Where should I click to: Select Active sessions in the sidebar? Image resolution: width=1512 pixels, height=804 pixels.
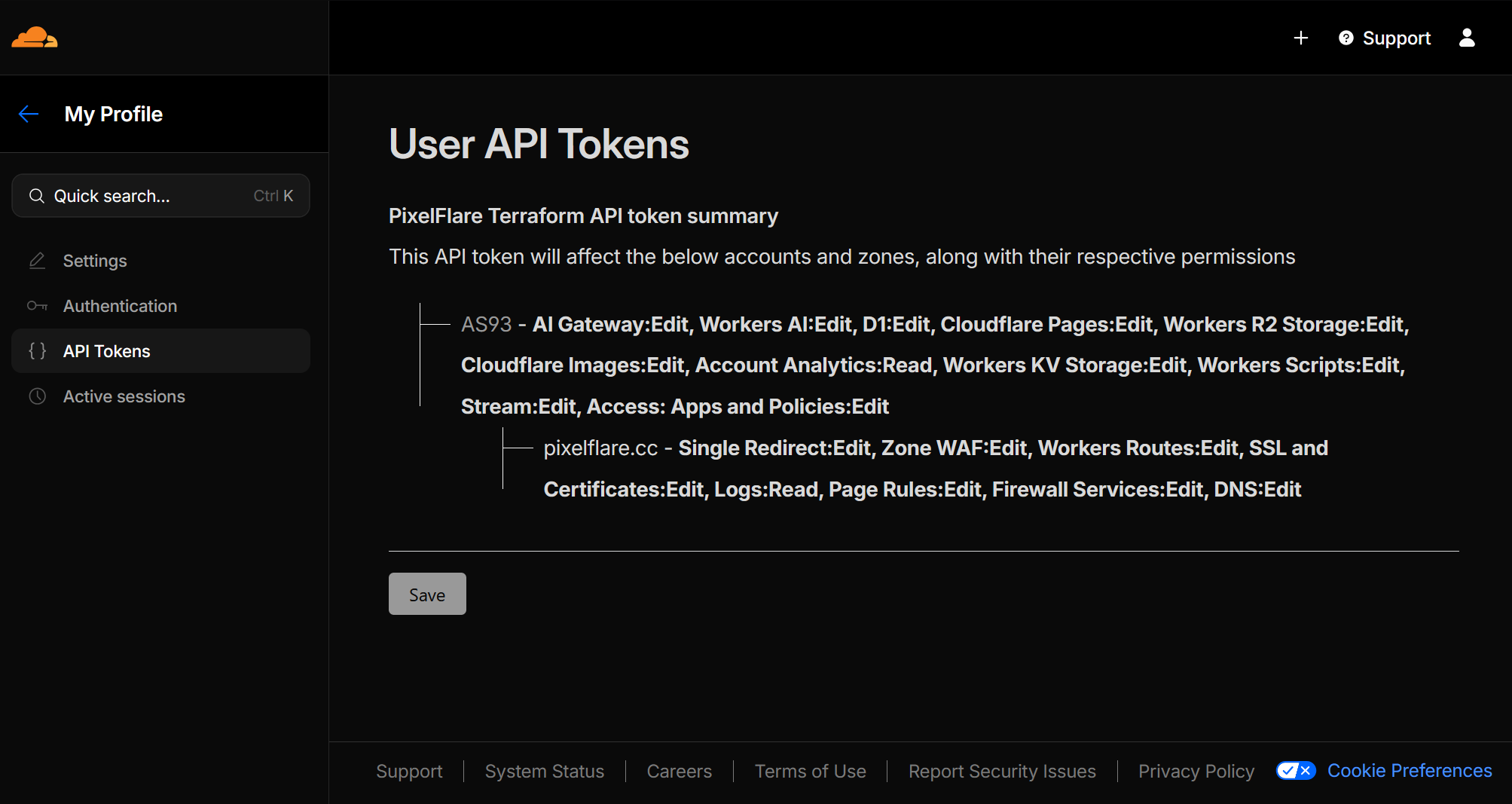coord(124,396)
